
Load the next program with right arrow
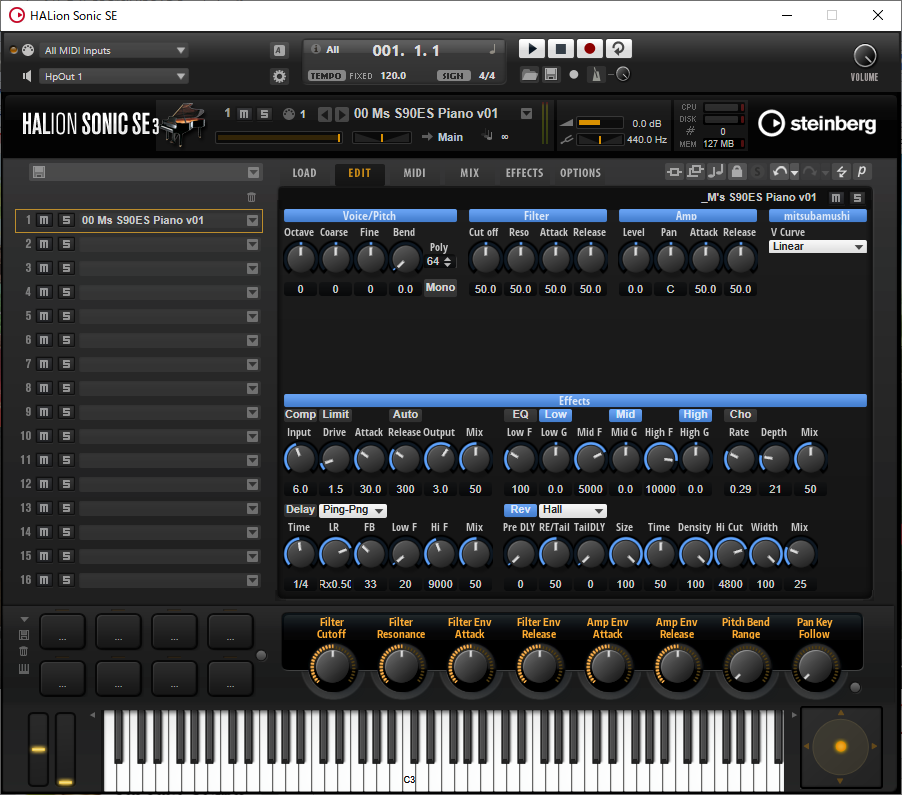[x=341, y=114]
